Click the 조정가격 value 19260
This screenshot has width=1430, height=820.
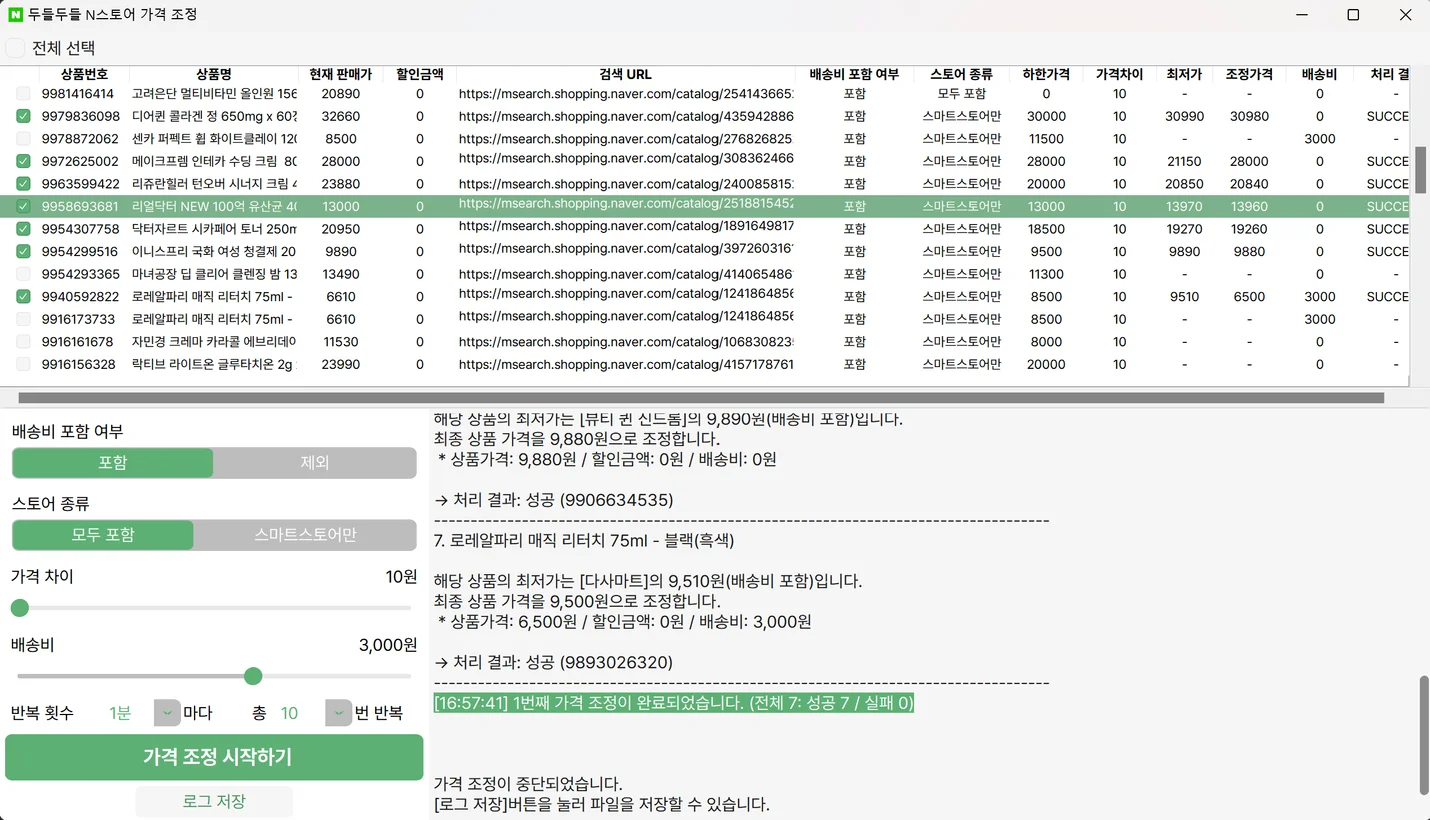click(x=1249, y=229)
